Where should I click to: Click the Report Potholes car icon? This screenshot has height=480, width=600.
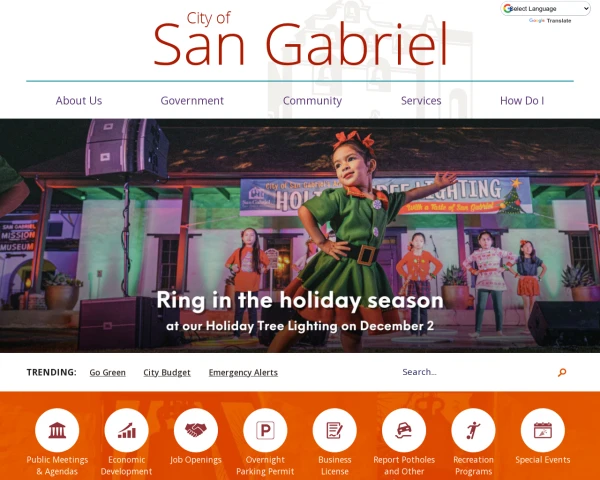404,430
